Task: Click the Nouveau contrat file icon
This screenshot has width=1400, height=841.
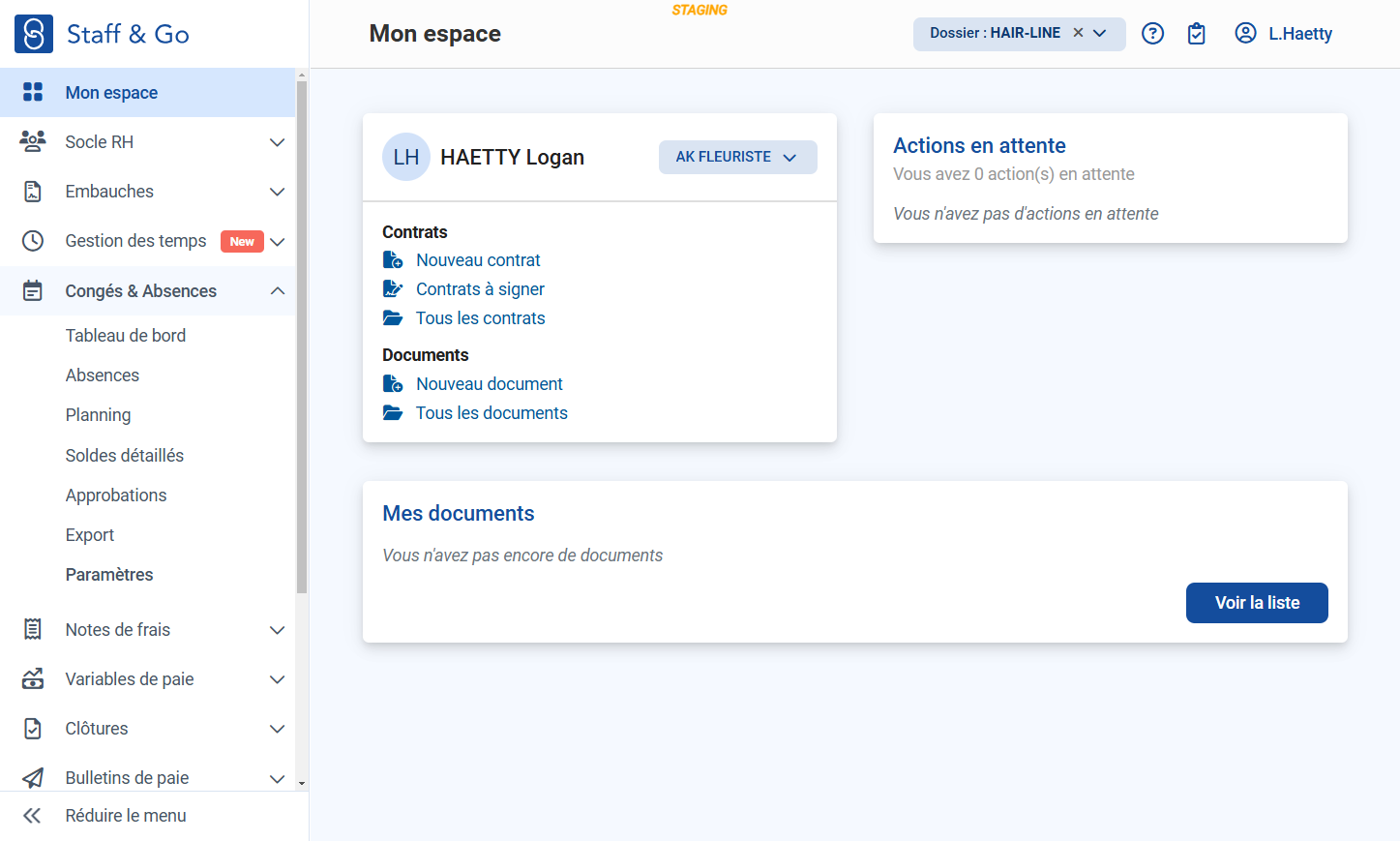Action: click(393, 259)
